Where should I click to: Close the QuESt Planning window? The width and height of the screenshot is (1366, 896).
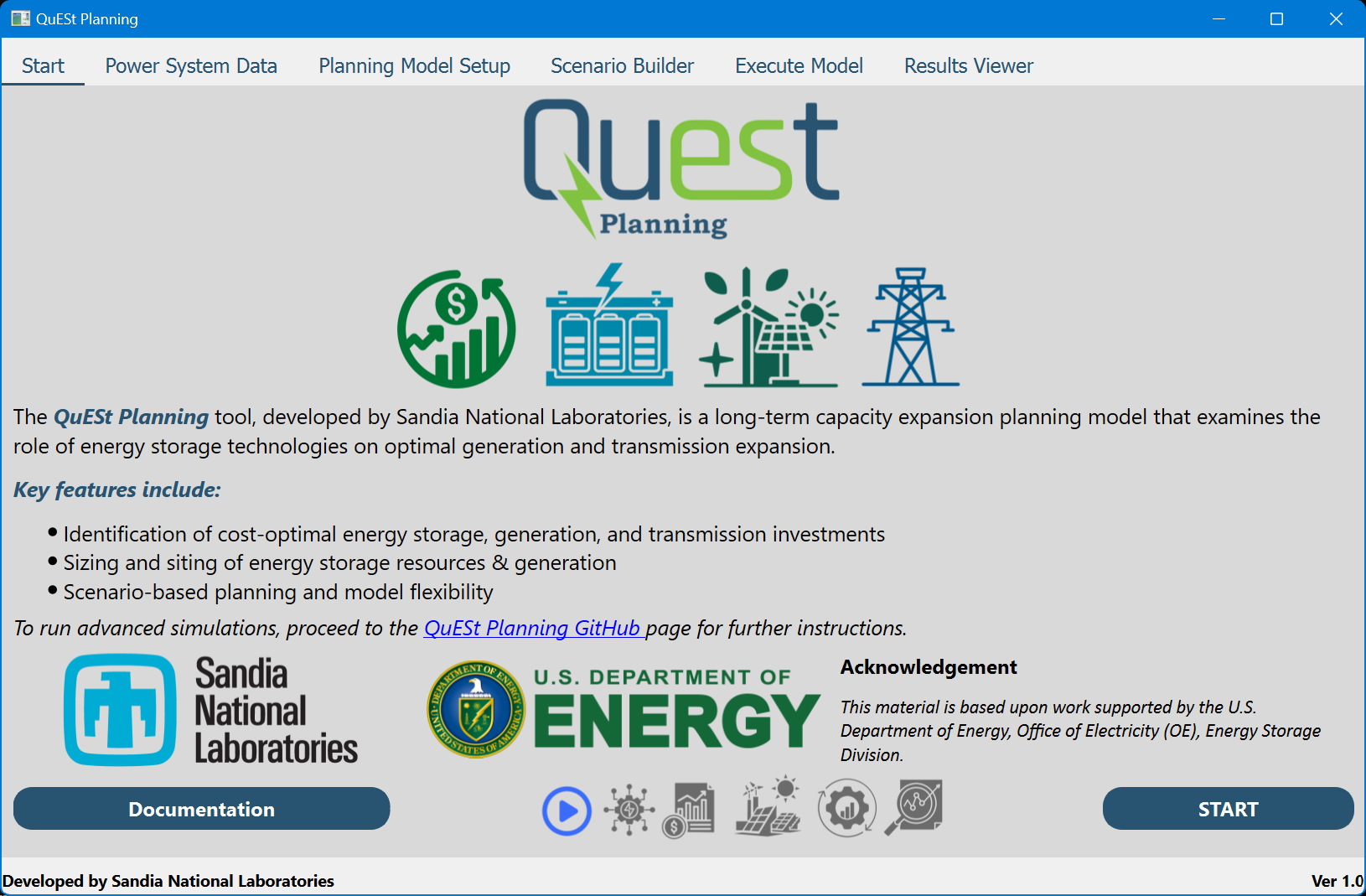(x=1336, y=18)
